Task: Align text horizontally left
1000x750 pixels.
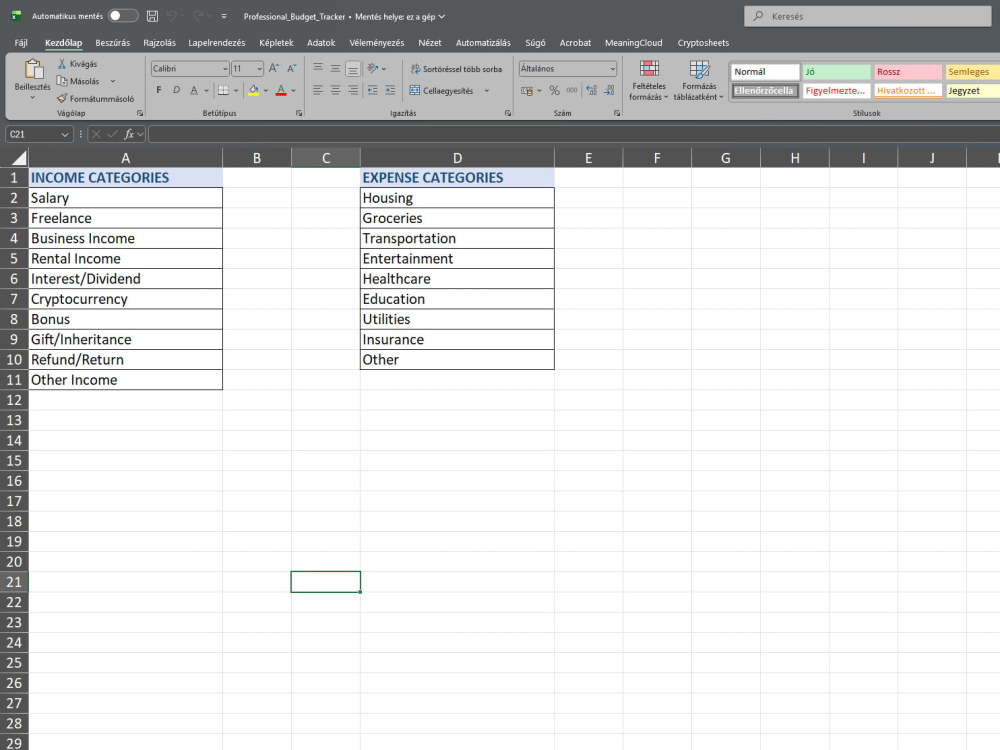Action: coord(318,91)
